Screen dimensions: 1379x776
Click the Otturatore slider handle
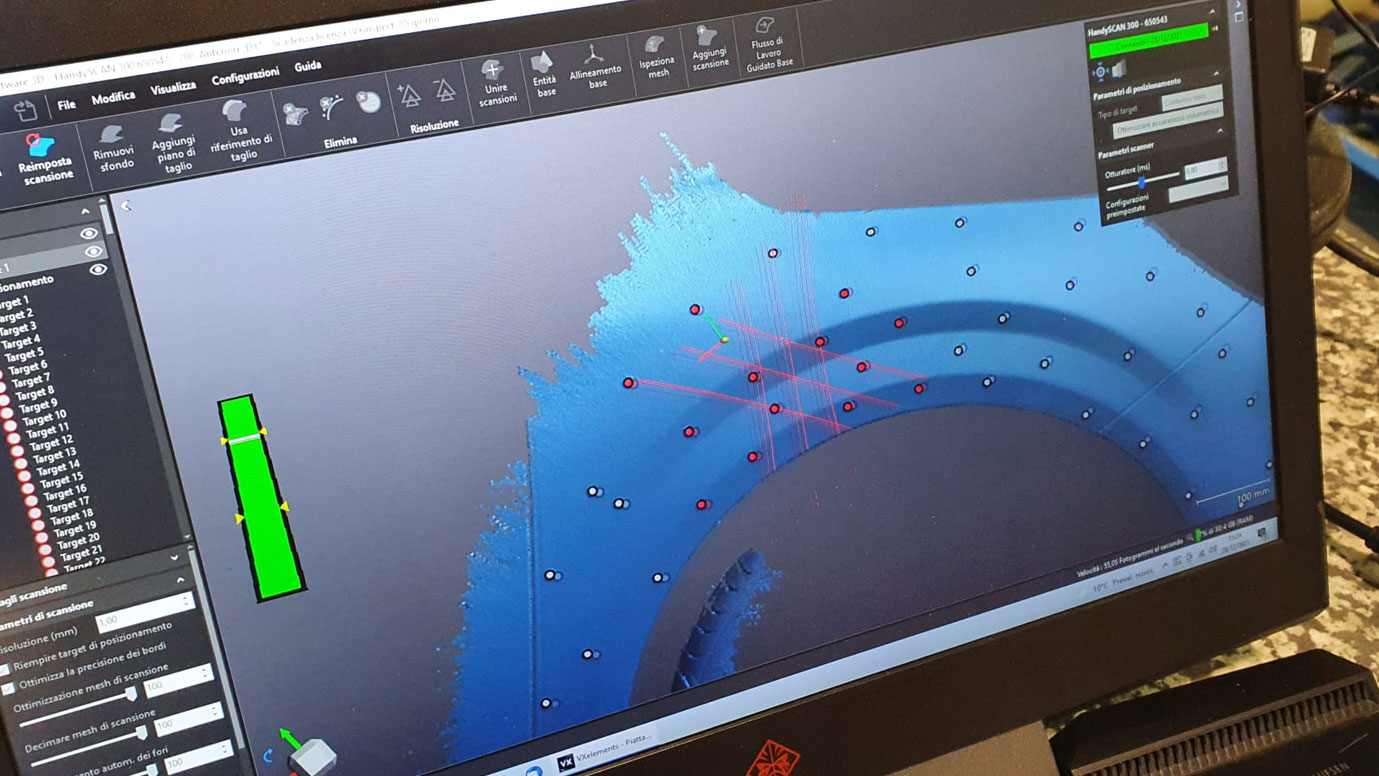[1141, 183]
